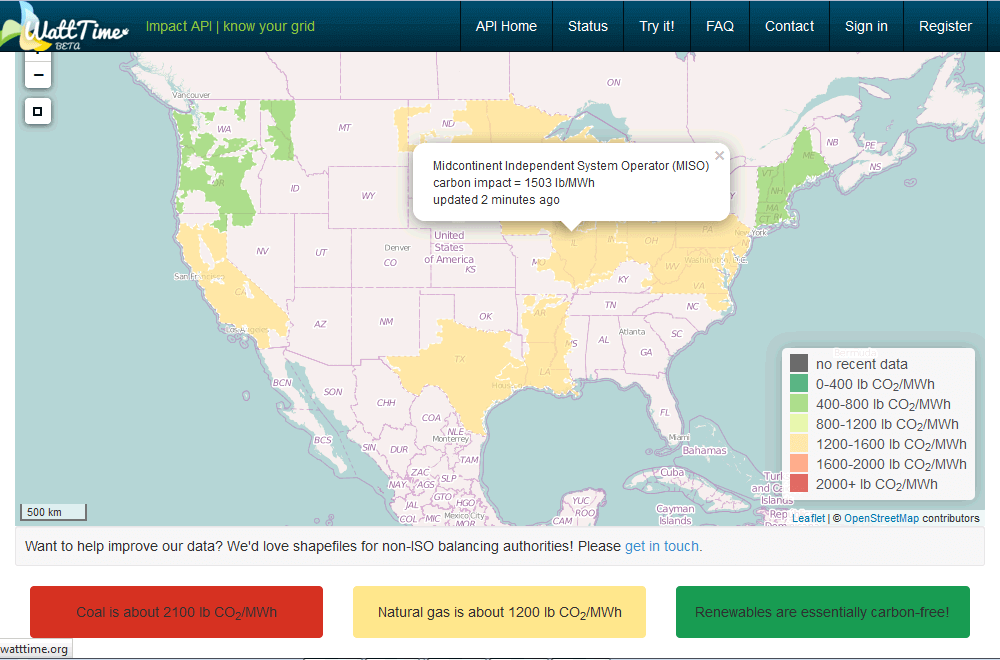Click the 'Monterrey' city label on map

[451, 439]
